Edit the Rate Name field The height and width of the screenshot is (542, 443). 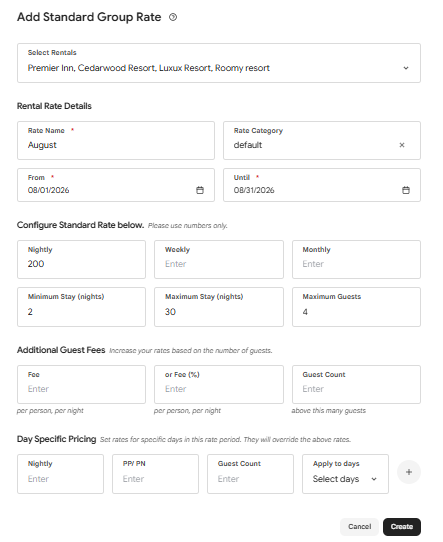click(x=116, y=140)
